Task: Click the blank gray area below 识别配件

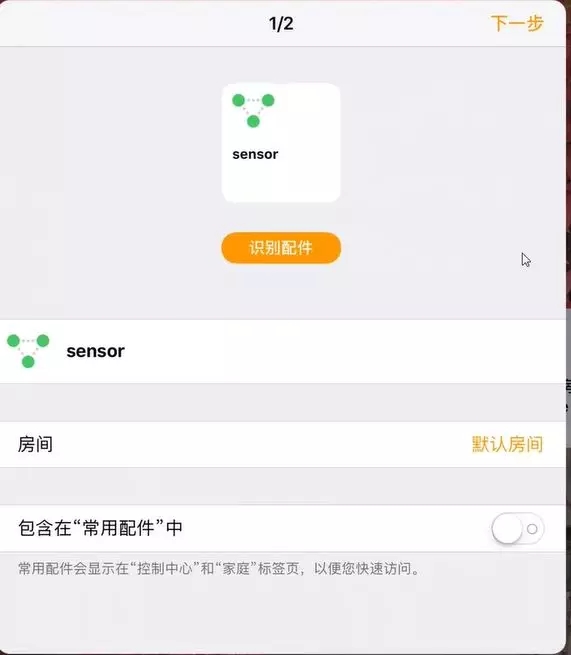Action: pyautogui.click(x=281, y=292)
